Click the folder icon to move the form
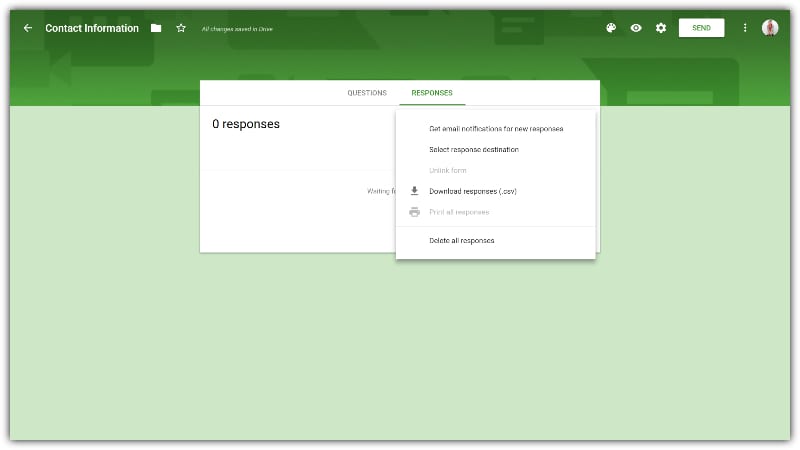Image resolution: width=800 pixels, height=450 pixels. point(156,28)
